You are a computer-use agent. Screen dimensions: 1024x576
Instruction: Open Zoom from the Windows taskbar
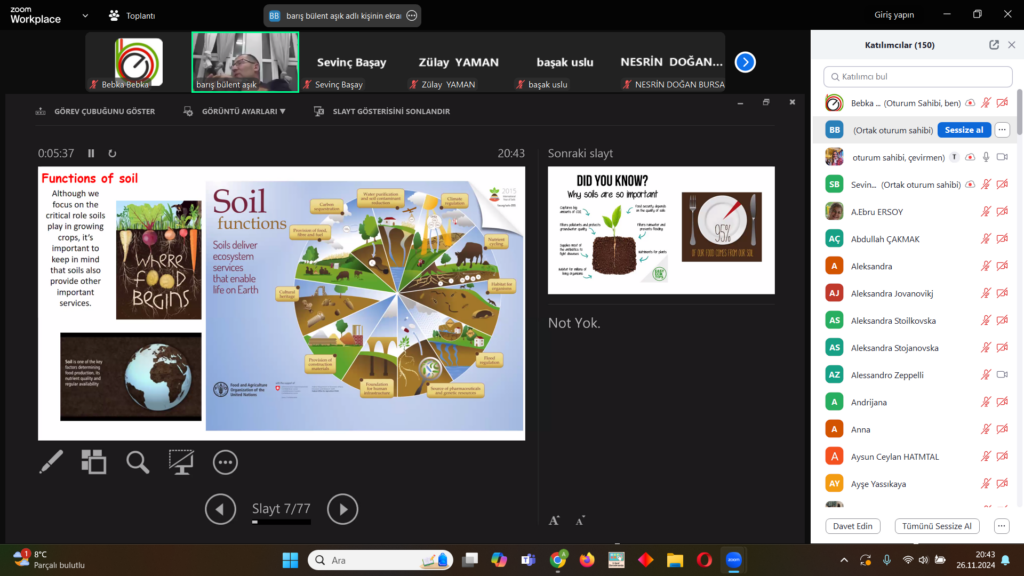[733, 559]
